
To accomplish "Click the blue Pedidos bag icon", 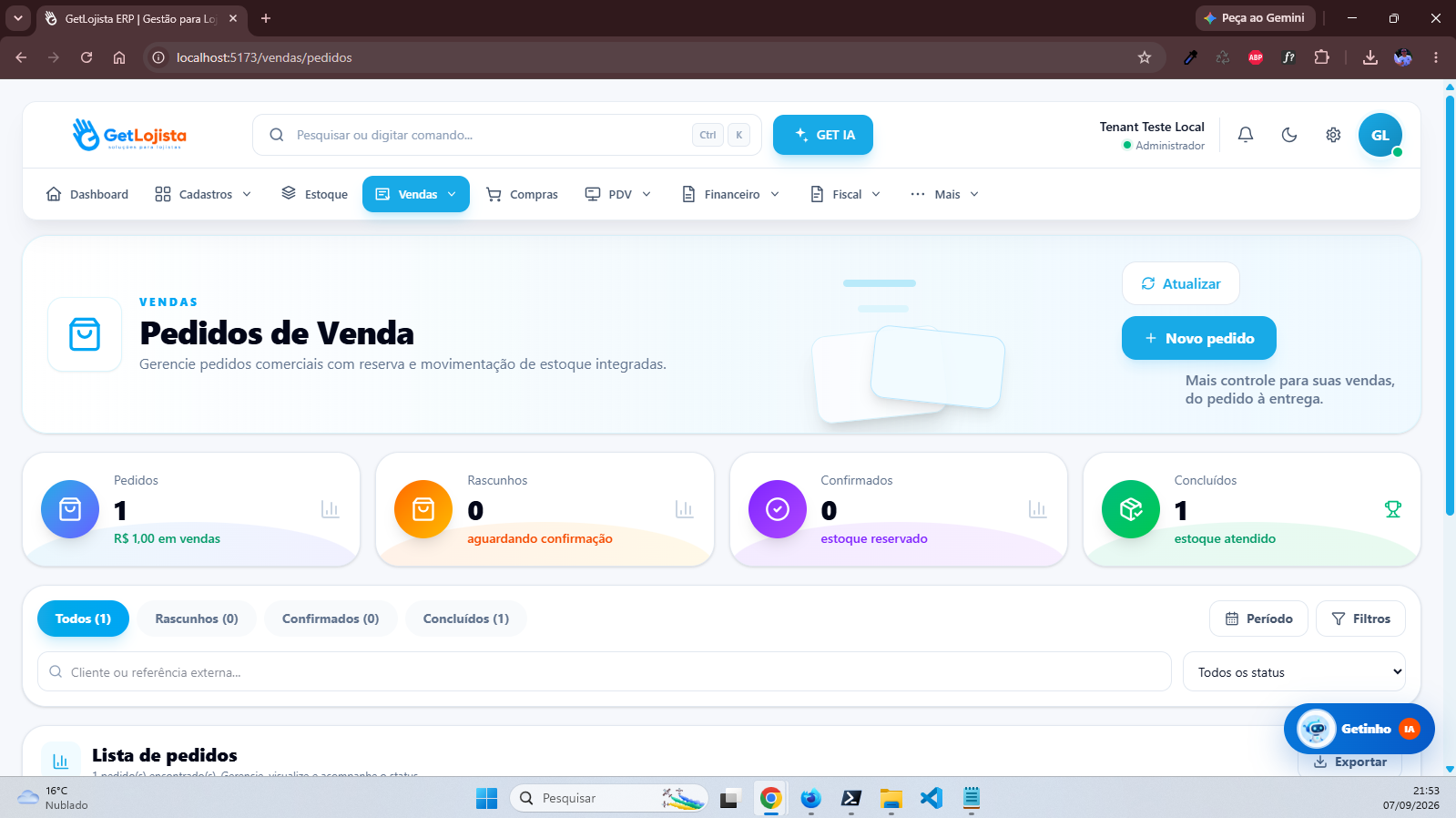I will pyautogui.click(x=70, y=509).
